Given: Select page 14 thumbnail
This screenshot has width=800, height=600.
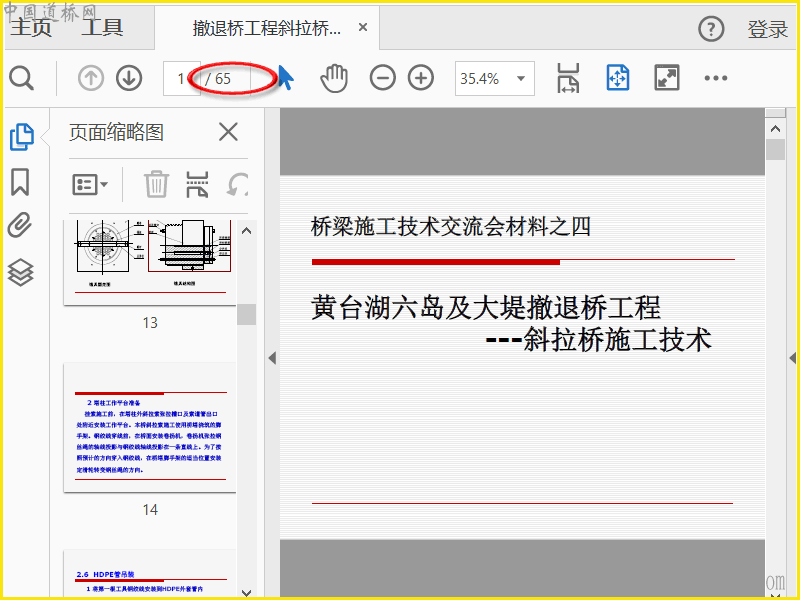Looking at the screenshot, I should pos(150,428).
